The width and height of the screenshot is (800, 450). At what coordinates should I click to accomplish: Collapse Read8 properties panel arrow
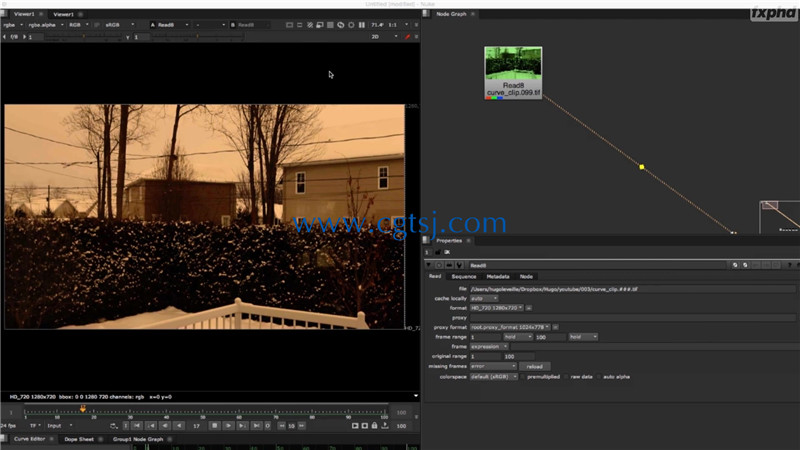pyautogui.click(x=429, y=265)
